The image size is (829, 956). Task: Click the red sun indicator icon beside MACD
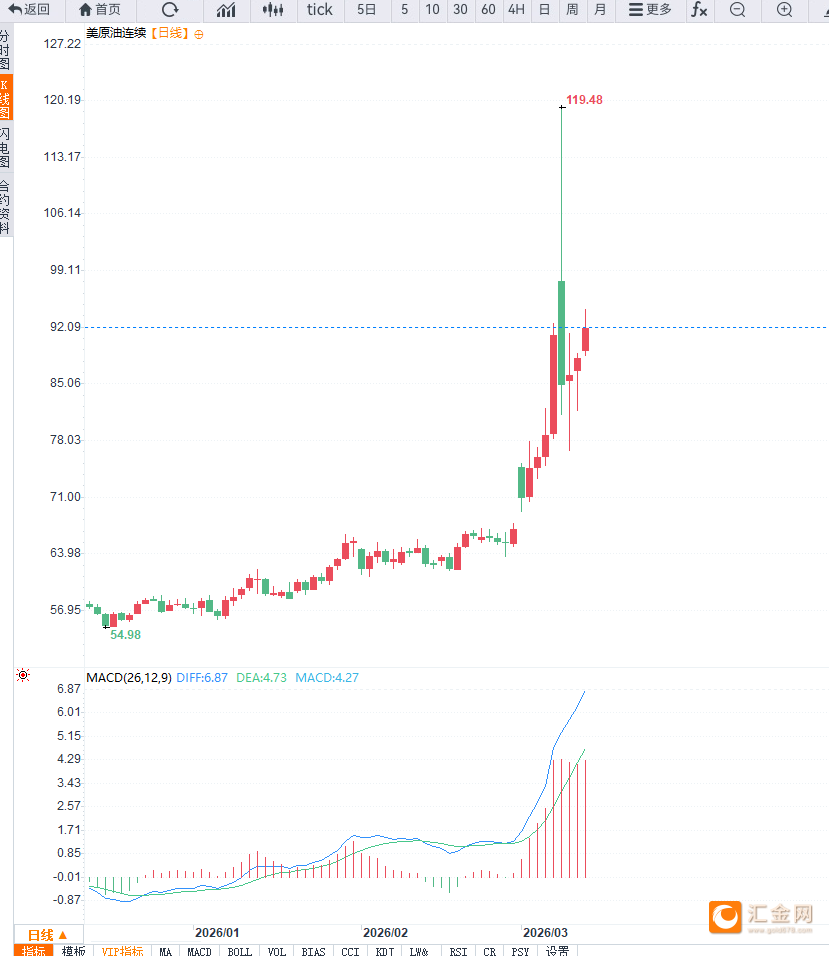click(23, 675)
